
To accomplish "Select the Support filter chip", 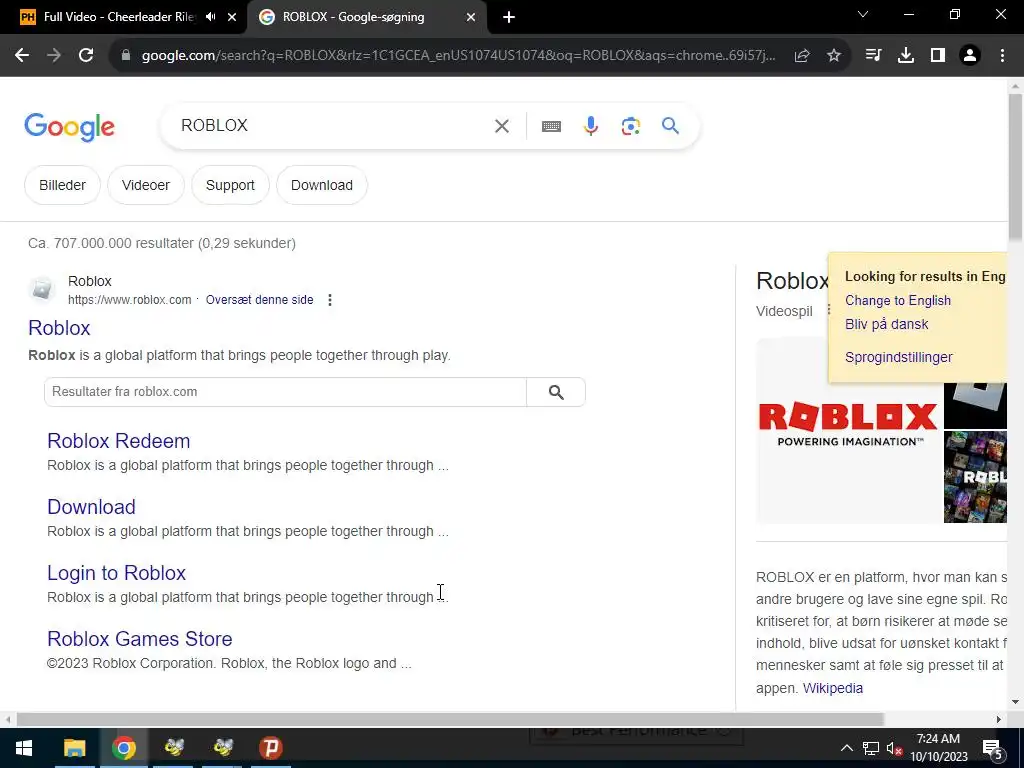I will (x=230, y=185).
